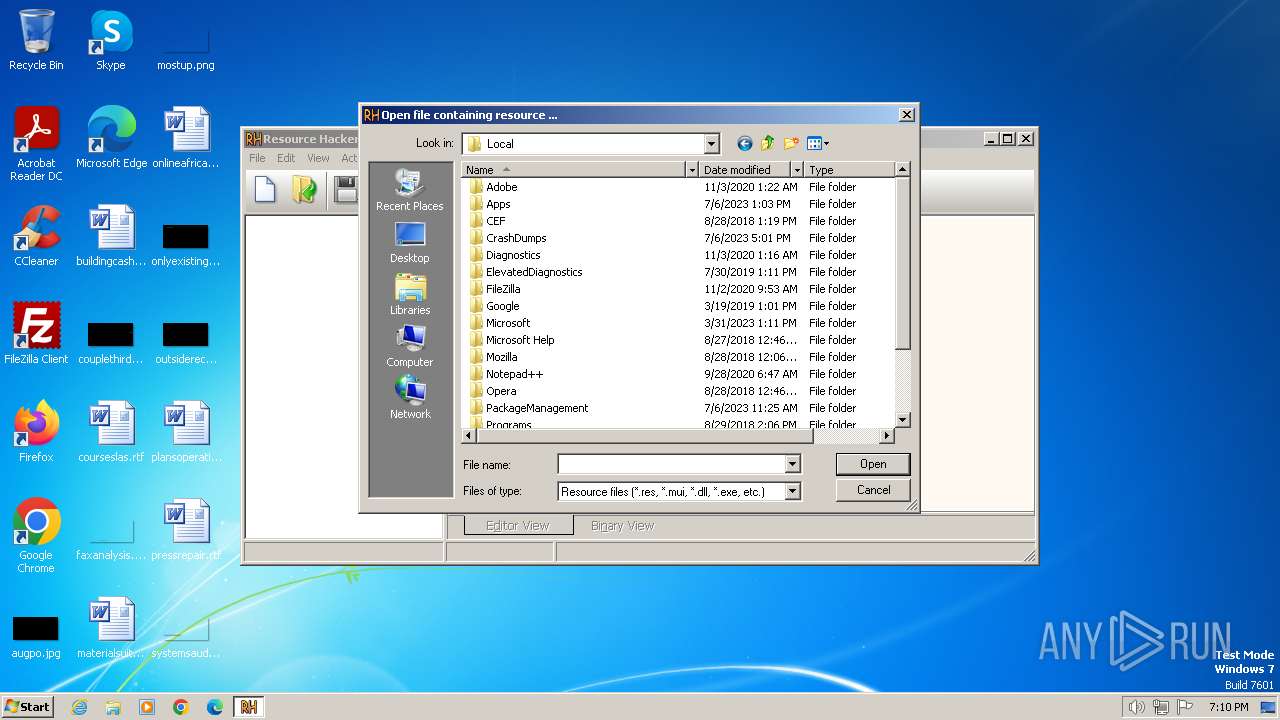The height and width of the screenshot is (720, 1280).
Task: Click Chrome icon in taskbar
Action: [x=181, y=707]
